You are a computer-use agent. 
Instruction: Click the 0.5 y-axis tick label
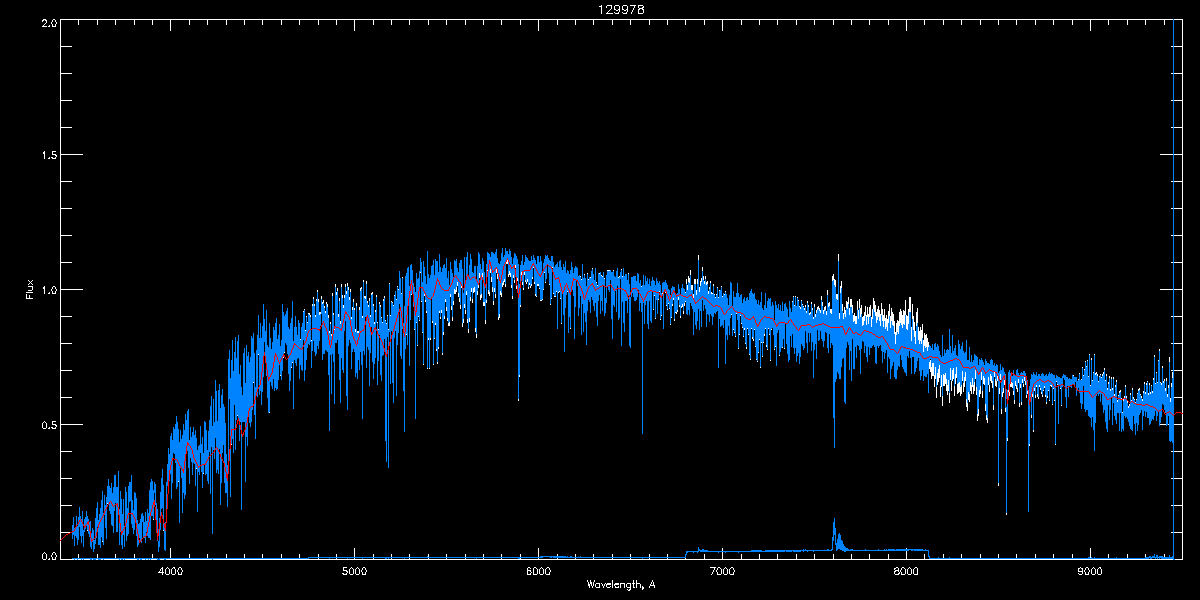[x=48, y=424]
